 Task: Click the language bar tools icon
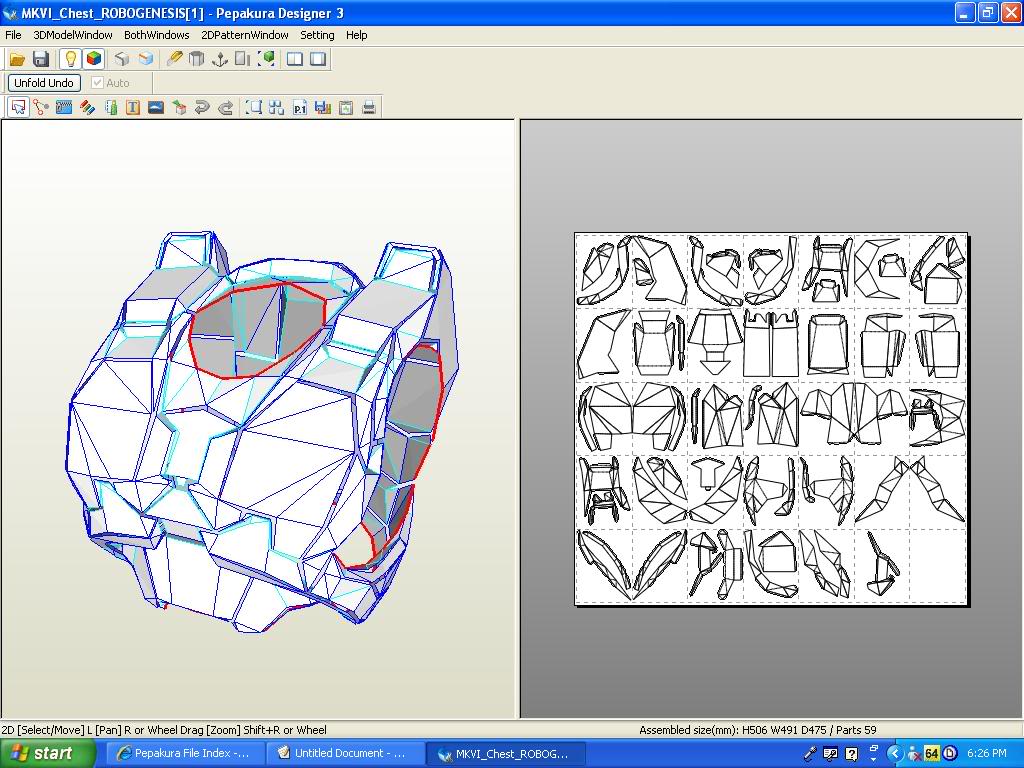(x=830, y=754)
